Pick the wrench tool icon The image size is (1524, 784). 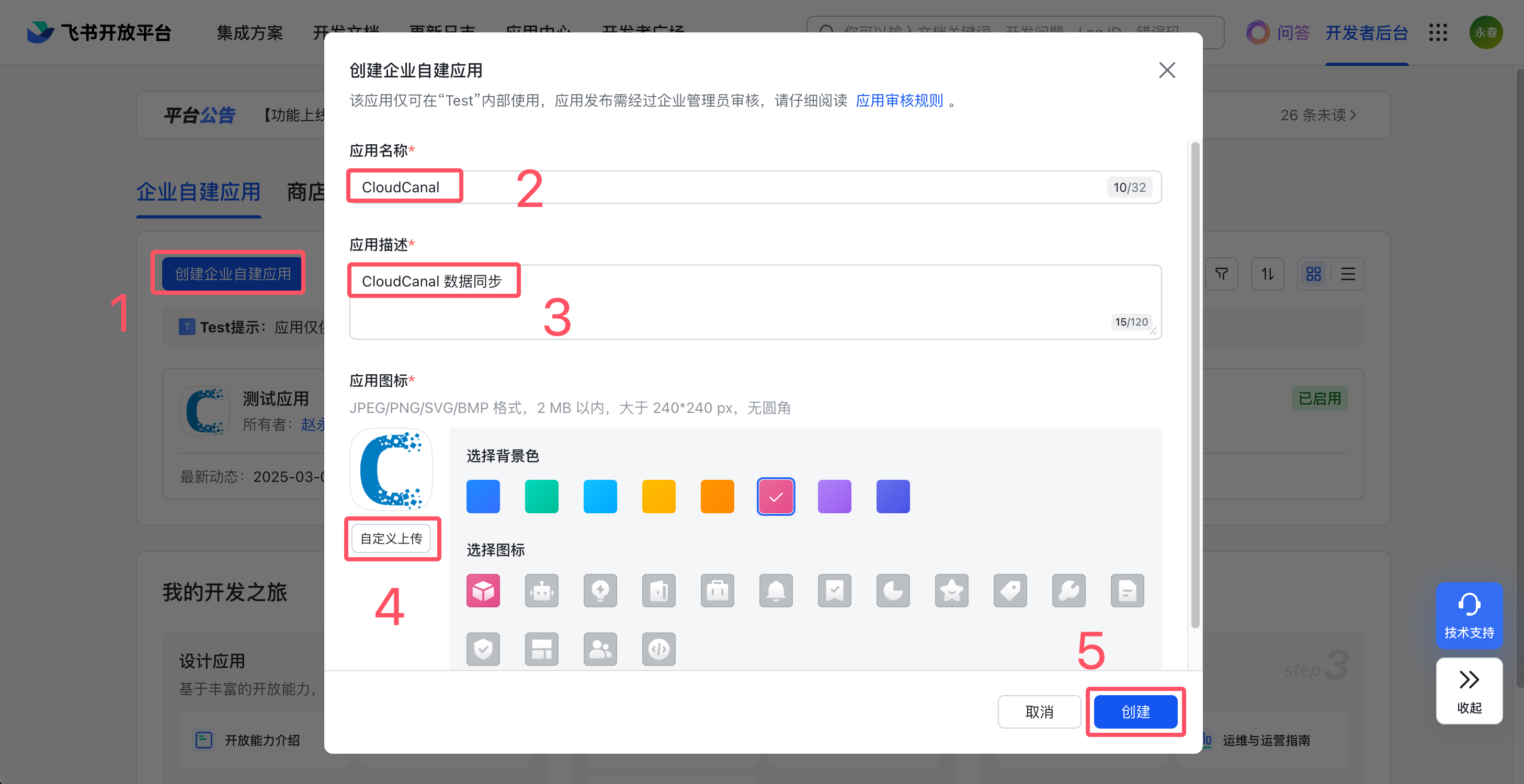click(1068, 591)
